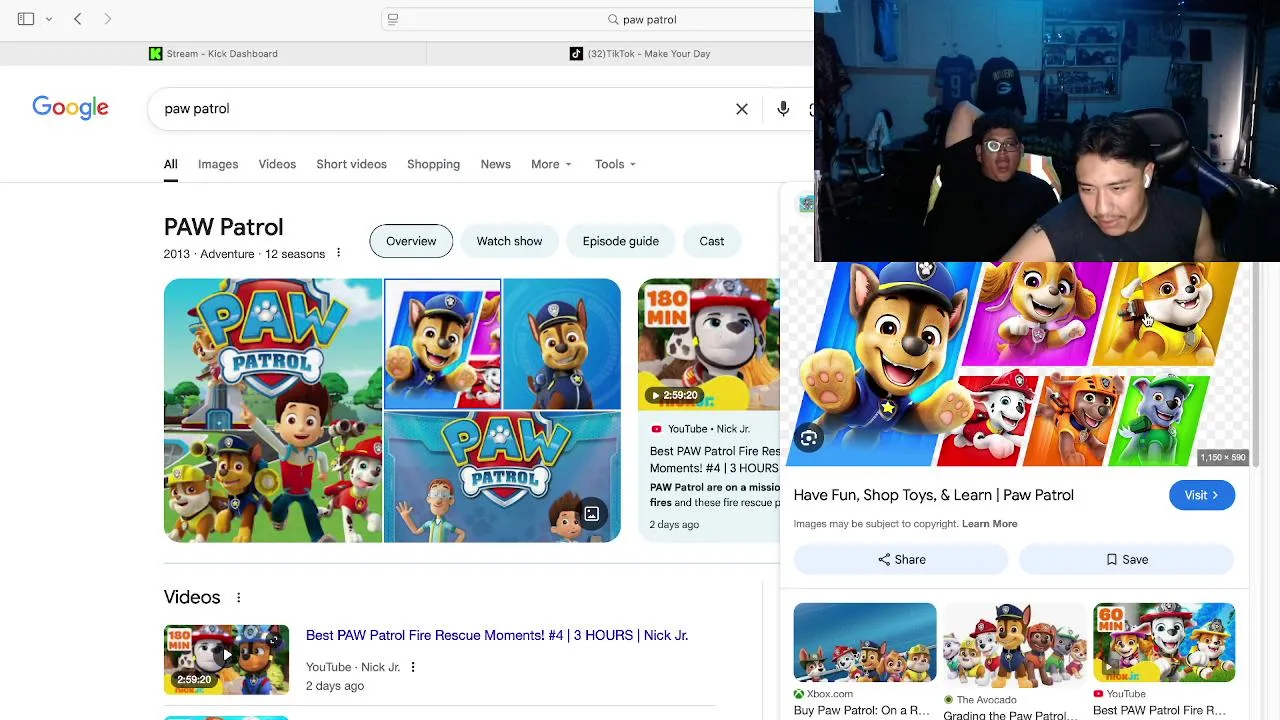The width and height of the screenshot is (1280, 720).
Task: Open the Shopping results tab
Action: pyautogui.click(x=433, y=164)
